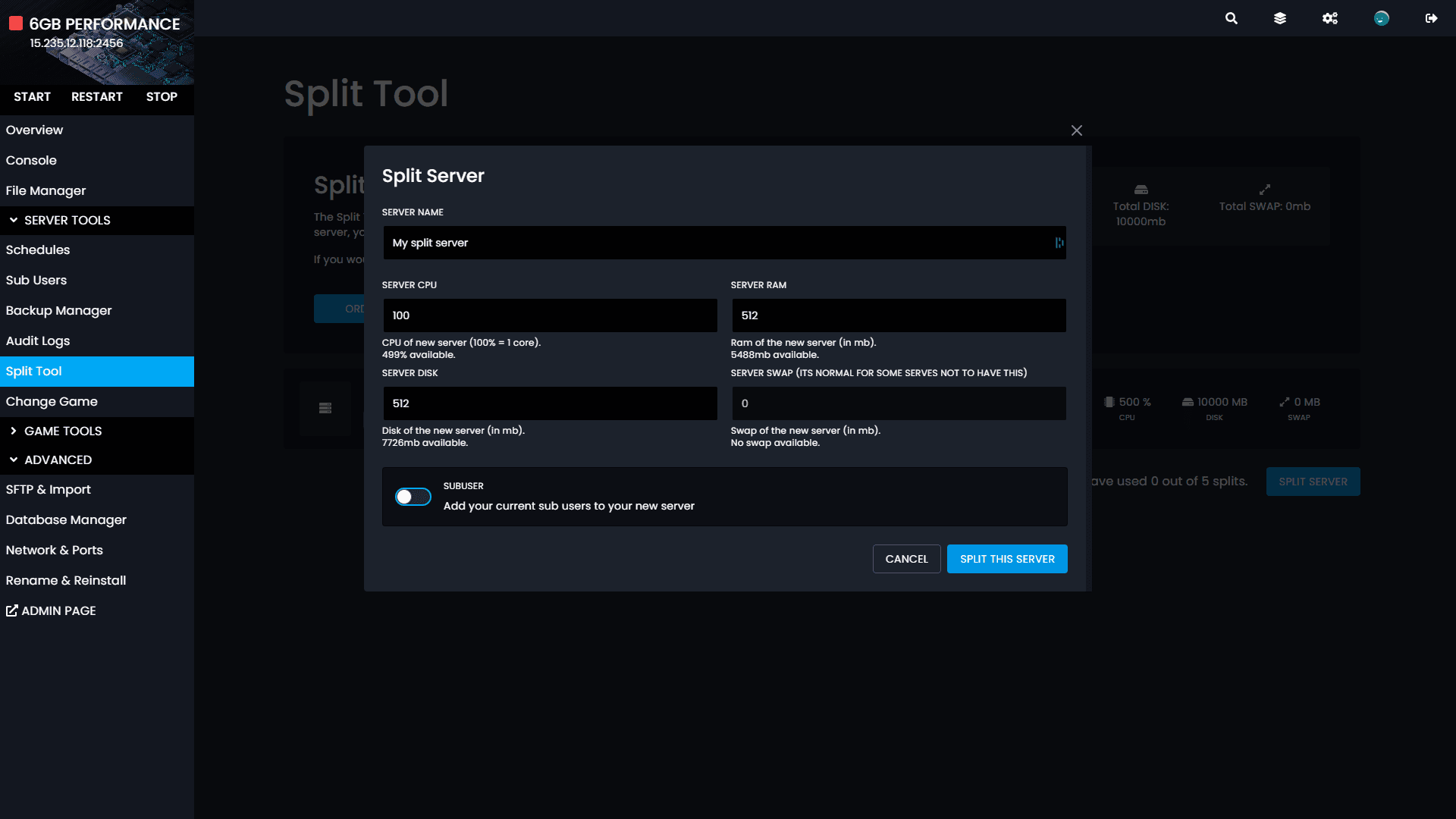Click the export/logout icon in top bar
Image resolution: width=1456 pixels, height=819 pixels.
click(x=1432, y=18)
